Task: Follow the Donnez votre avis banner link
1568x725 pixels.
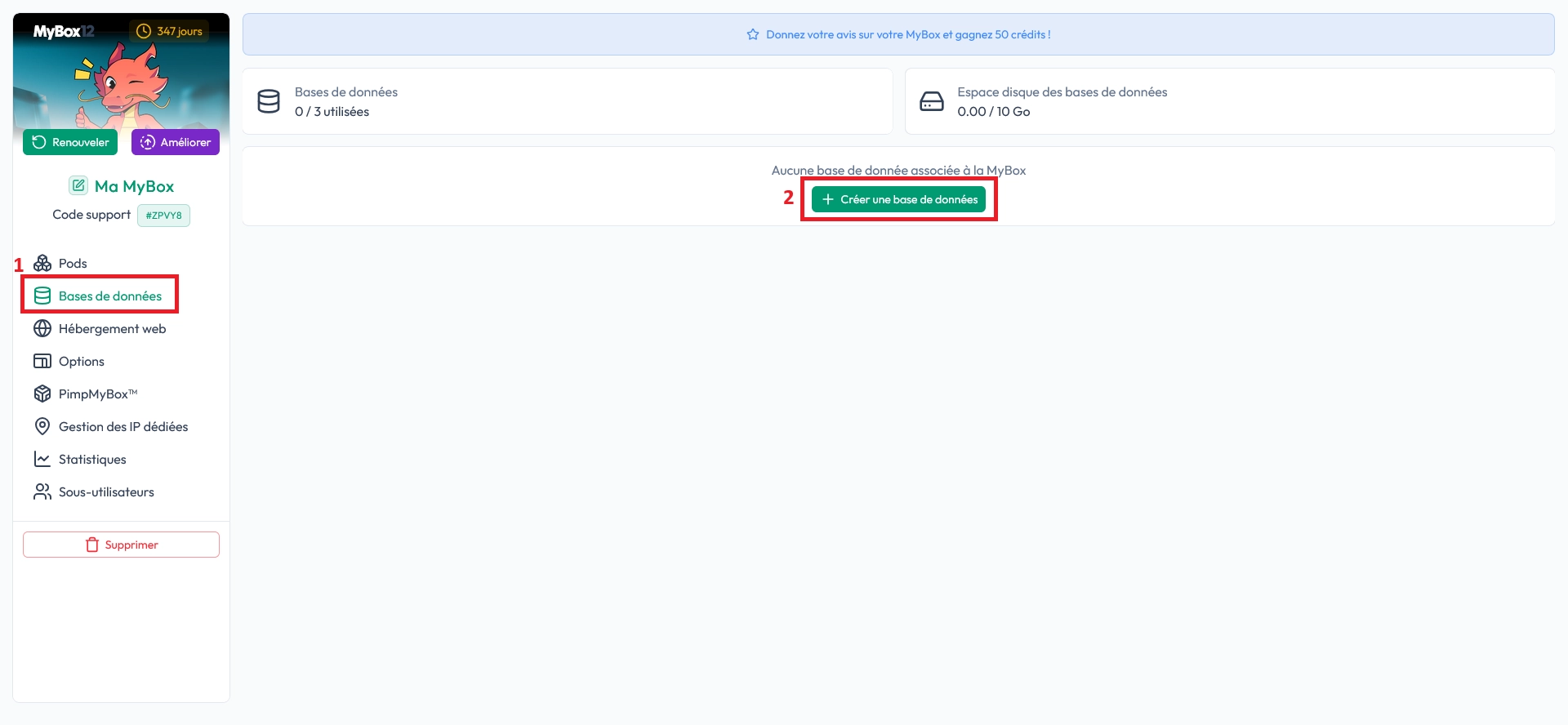Action: [x=907, y=34]
